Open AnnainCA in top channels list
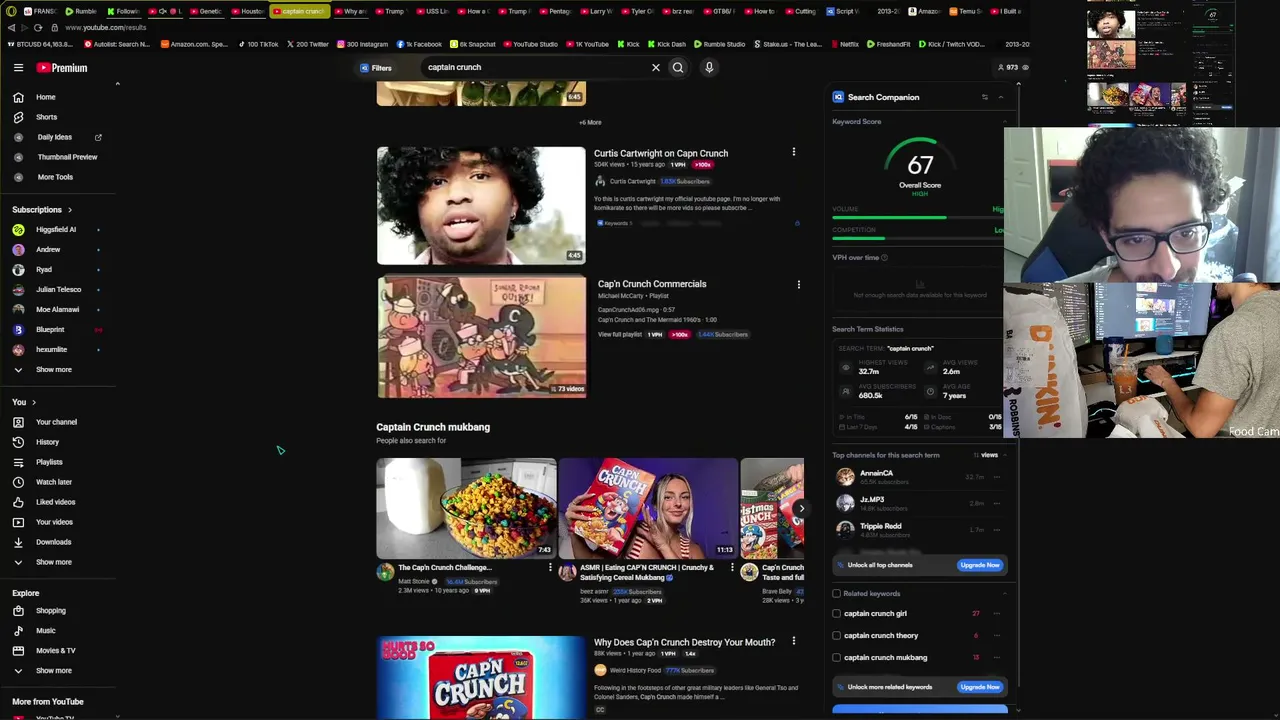 coord(876,474)
